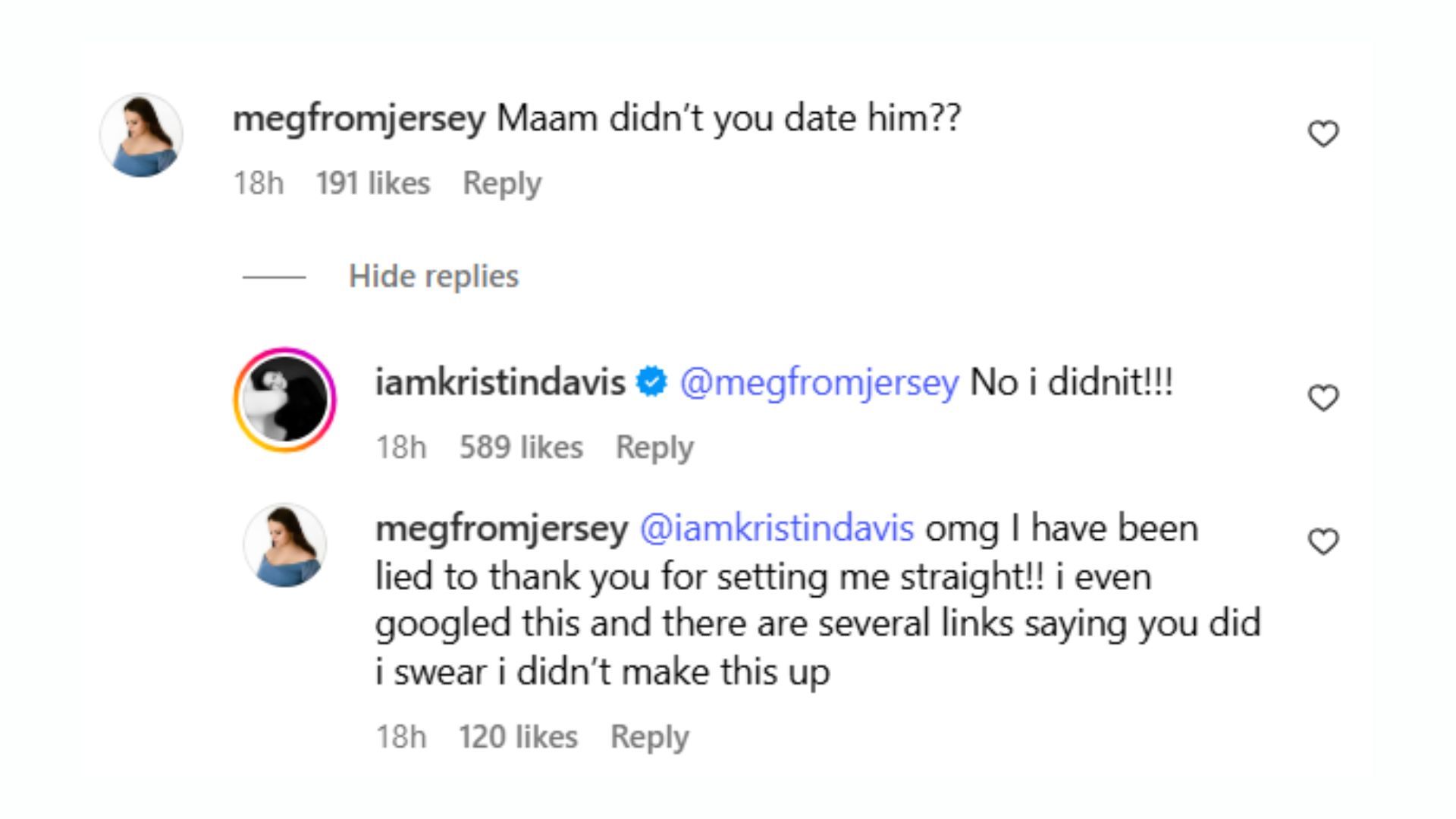The image size is (1456, 819).
Task: Open megfromjersey username on the last reply
Action: [501, 529]
